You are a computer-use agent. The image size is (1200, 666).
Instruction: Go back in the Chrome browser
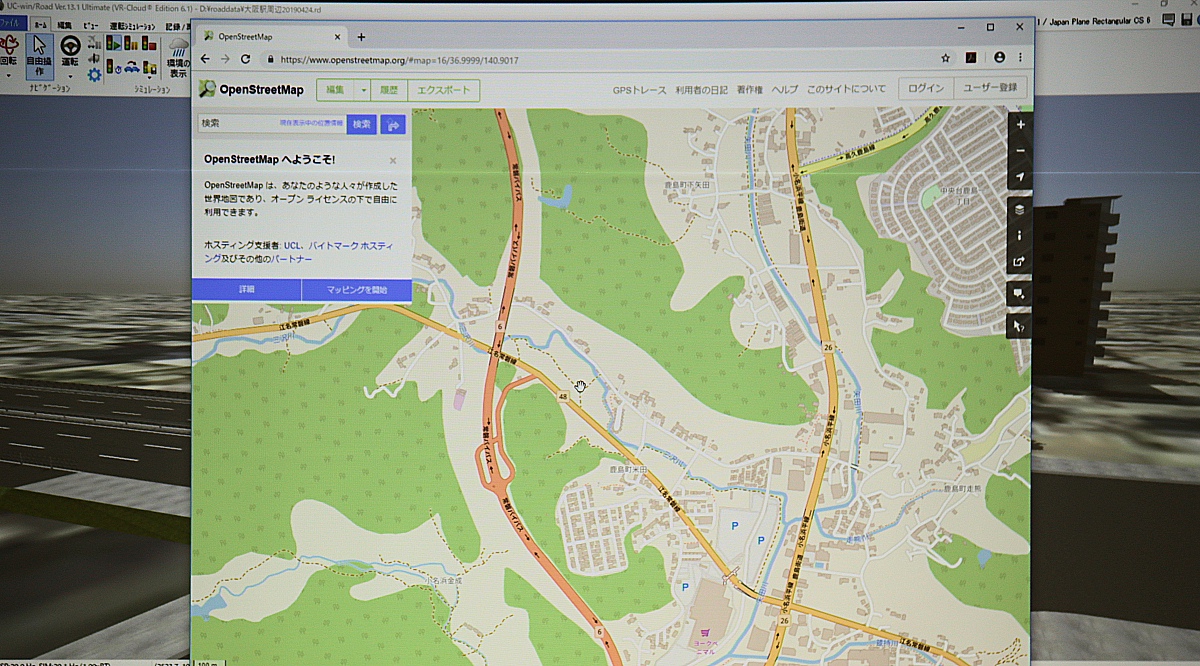tap(206, 59)
